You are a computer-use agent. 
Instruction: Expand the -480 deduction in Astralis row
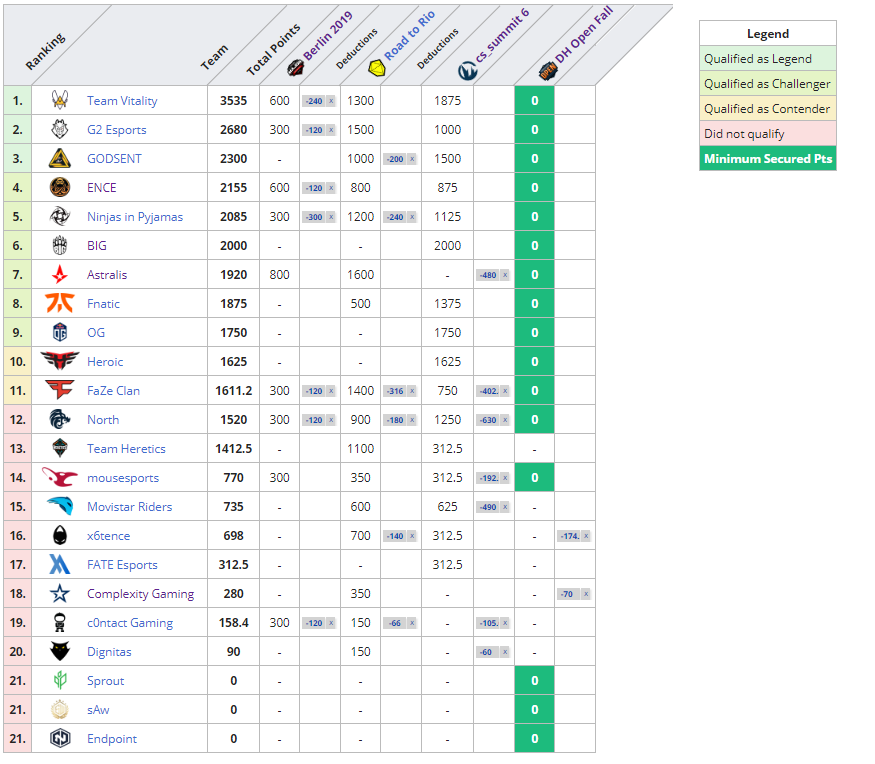click(x=492, y=275)
